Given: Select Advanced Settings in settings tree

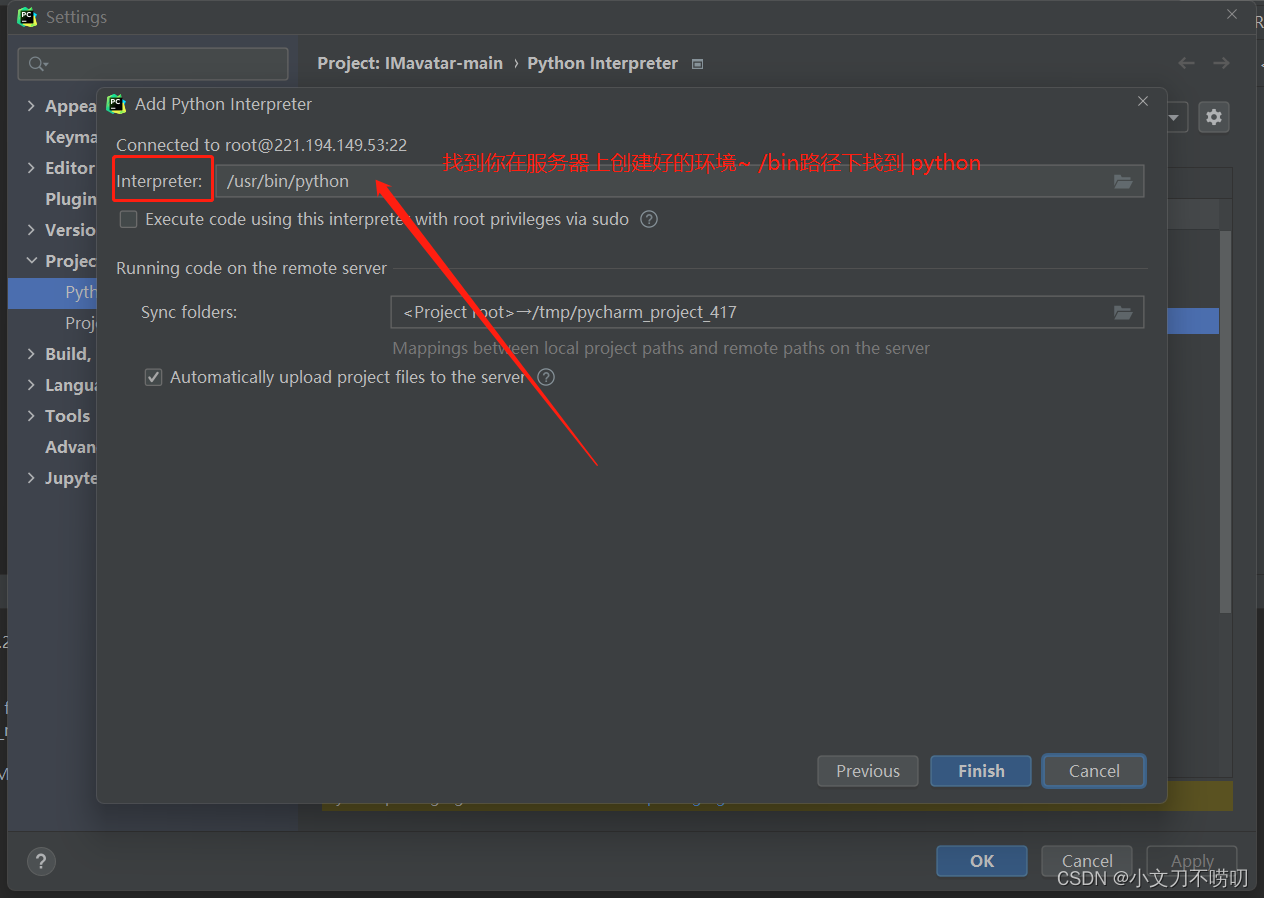Looking at the screenshot, I should pos(71,447).
